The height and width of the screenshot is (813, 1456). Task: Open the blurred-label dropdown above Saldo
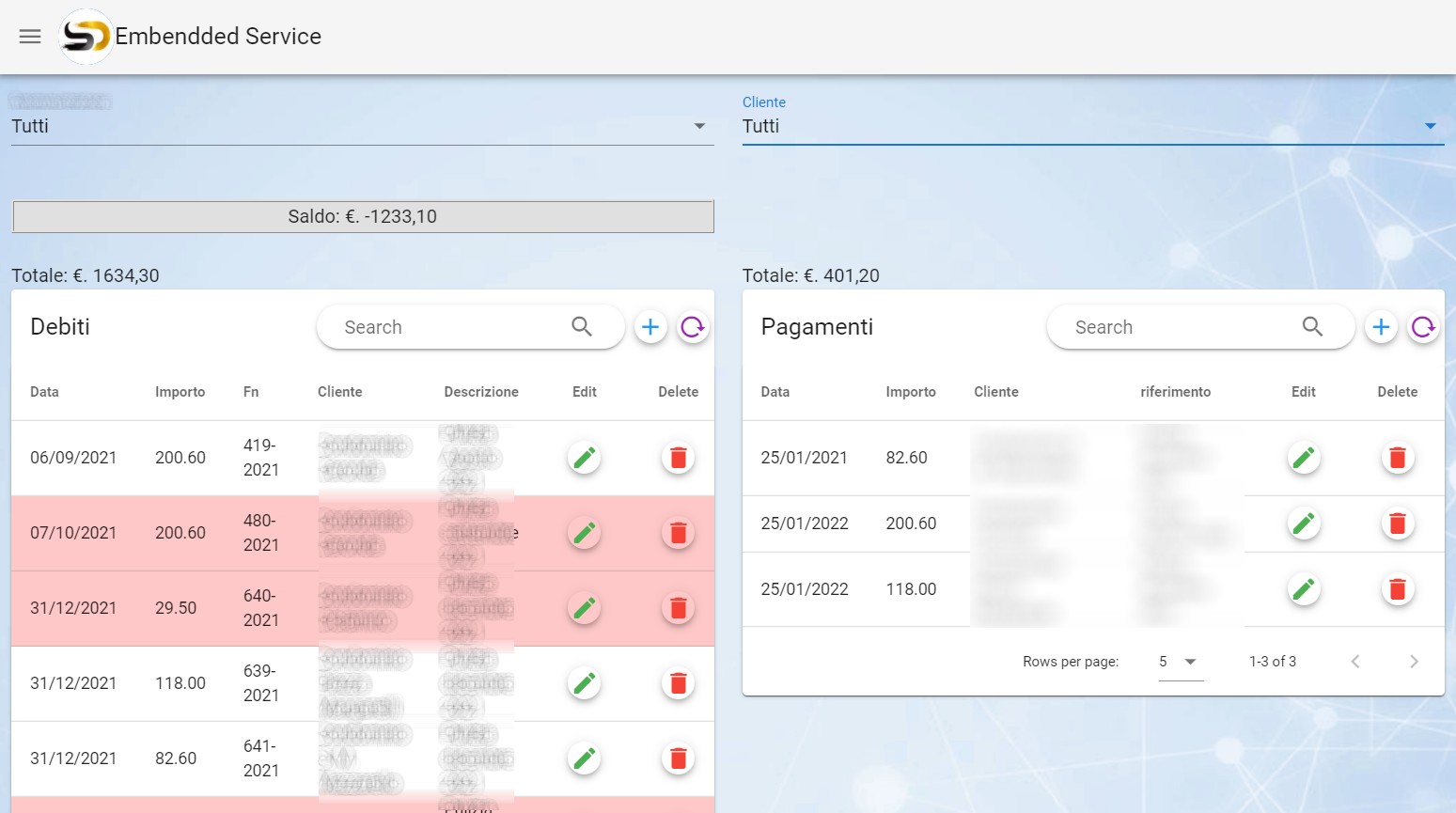click(363, 126)
